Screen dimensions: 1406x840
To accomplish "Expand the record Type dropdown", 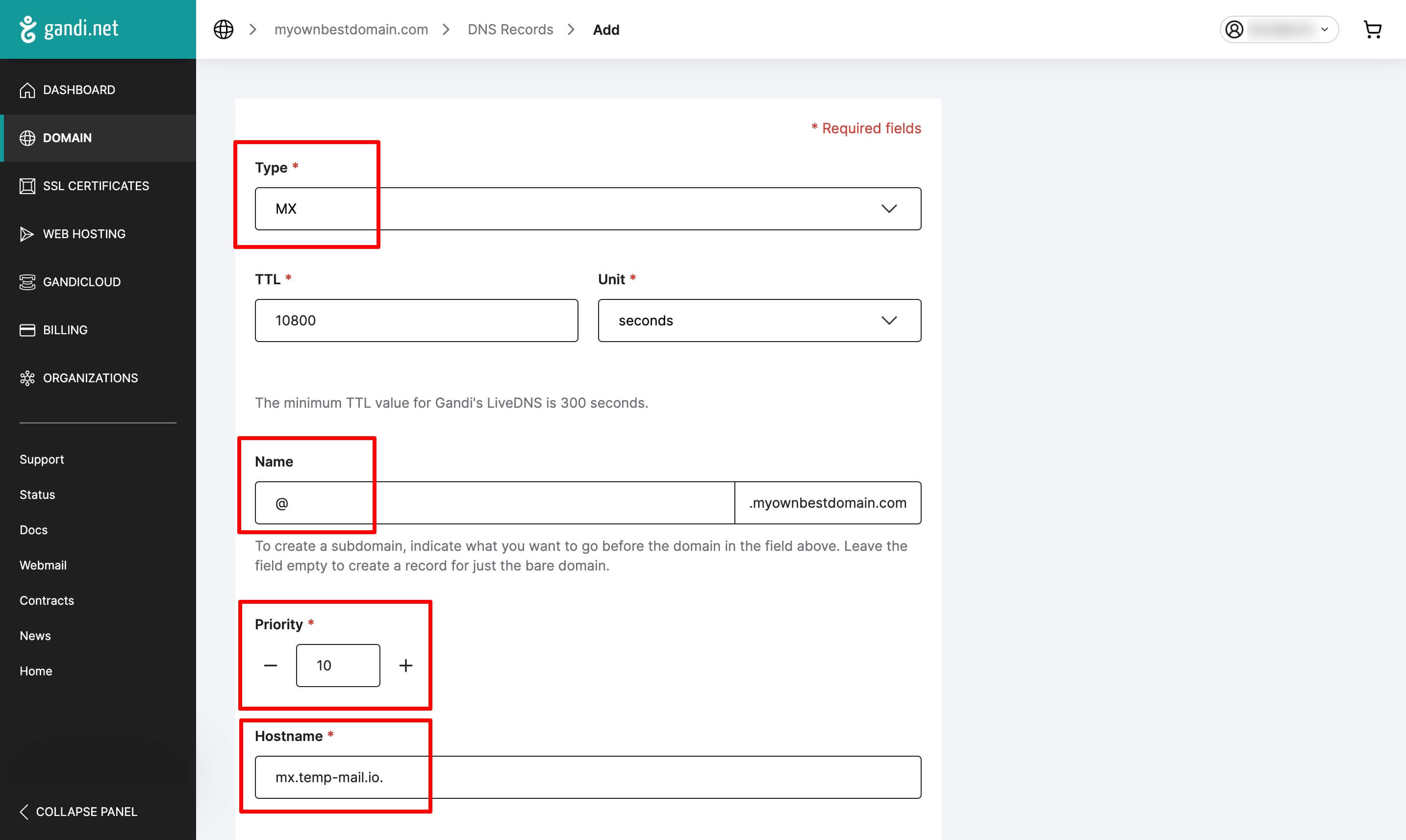I will pos(588,209).
